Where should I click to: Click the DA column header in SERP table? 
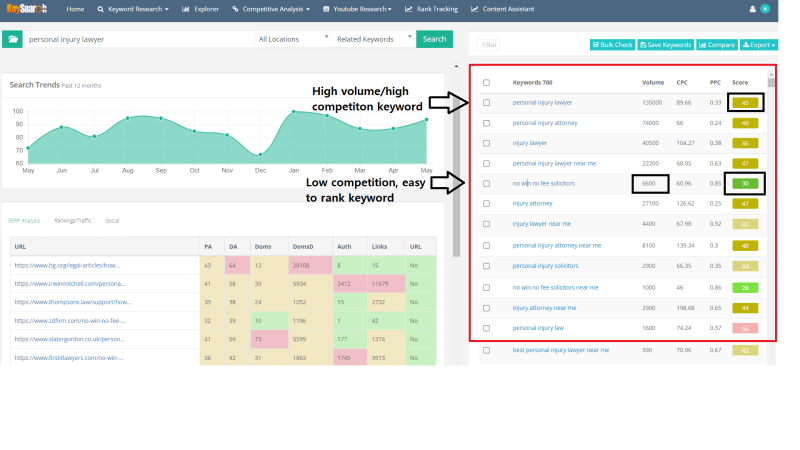(x=233, y=246)
